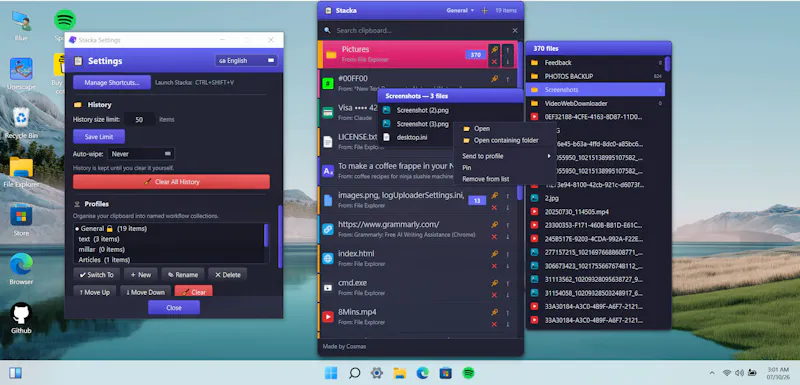This screenshot has width=800, height=385.
Task: Click the plus icon in Stacka header
Action: (x=485, y=10)
